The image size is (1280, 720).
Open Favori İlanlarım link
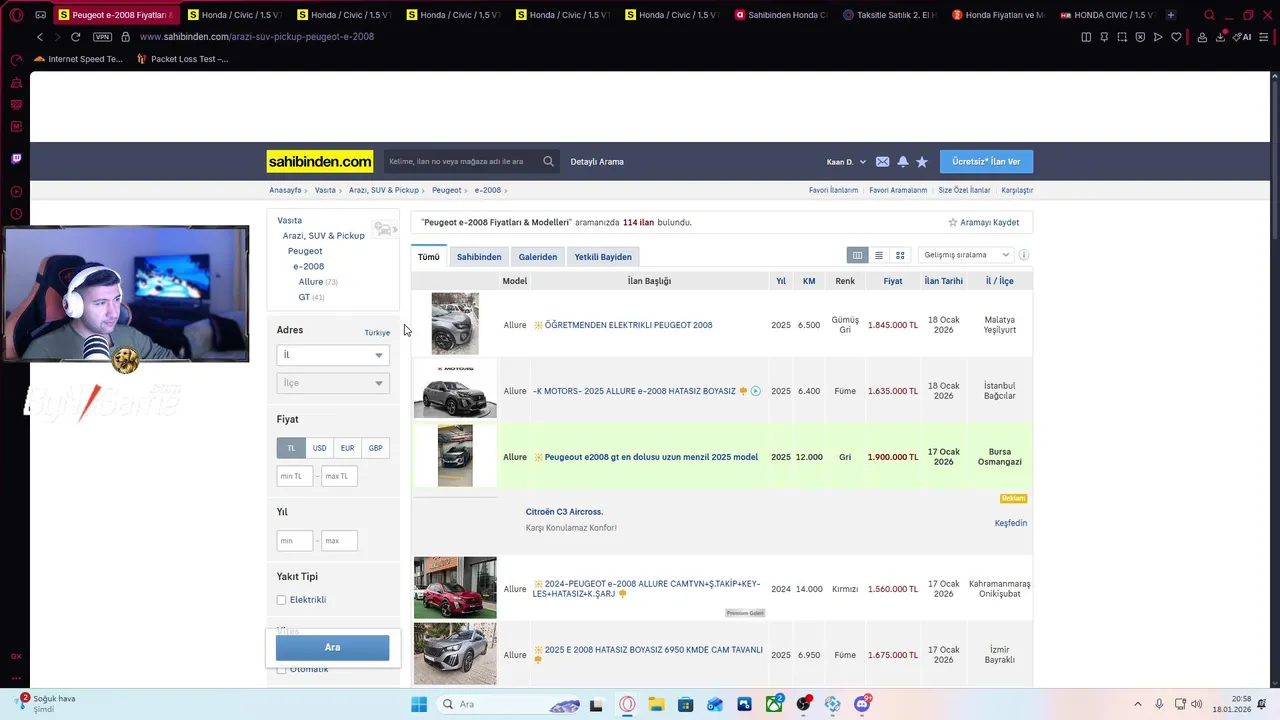point(833,190)
